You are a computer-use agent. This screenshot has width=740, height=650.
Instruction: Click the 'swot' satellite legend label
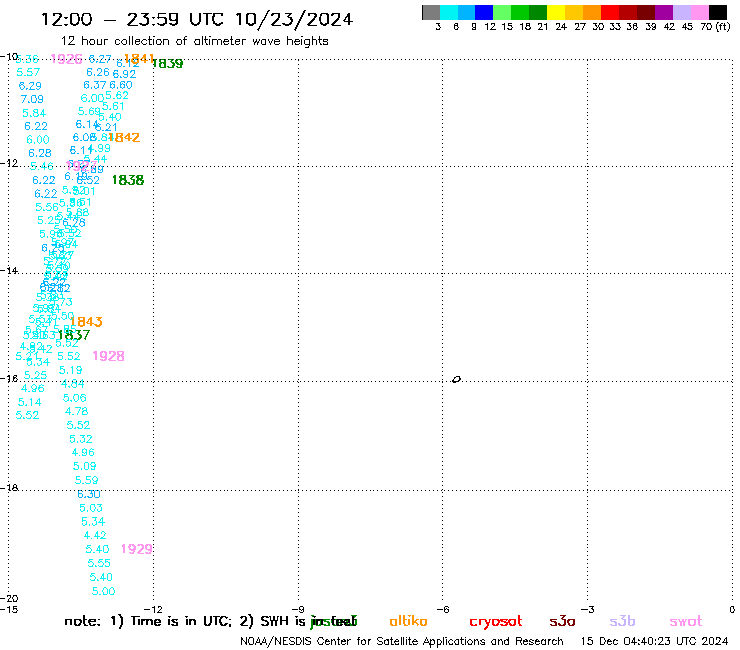(686, 622)
